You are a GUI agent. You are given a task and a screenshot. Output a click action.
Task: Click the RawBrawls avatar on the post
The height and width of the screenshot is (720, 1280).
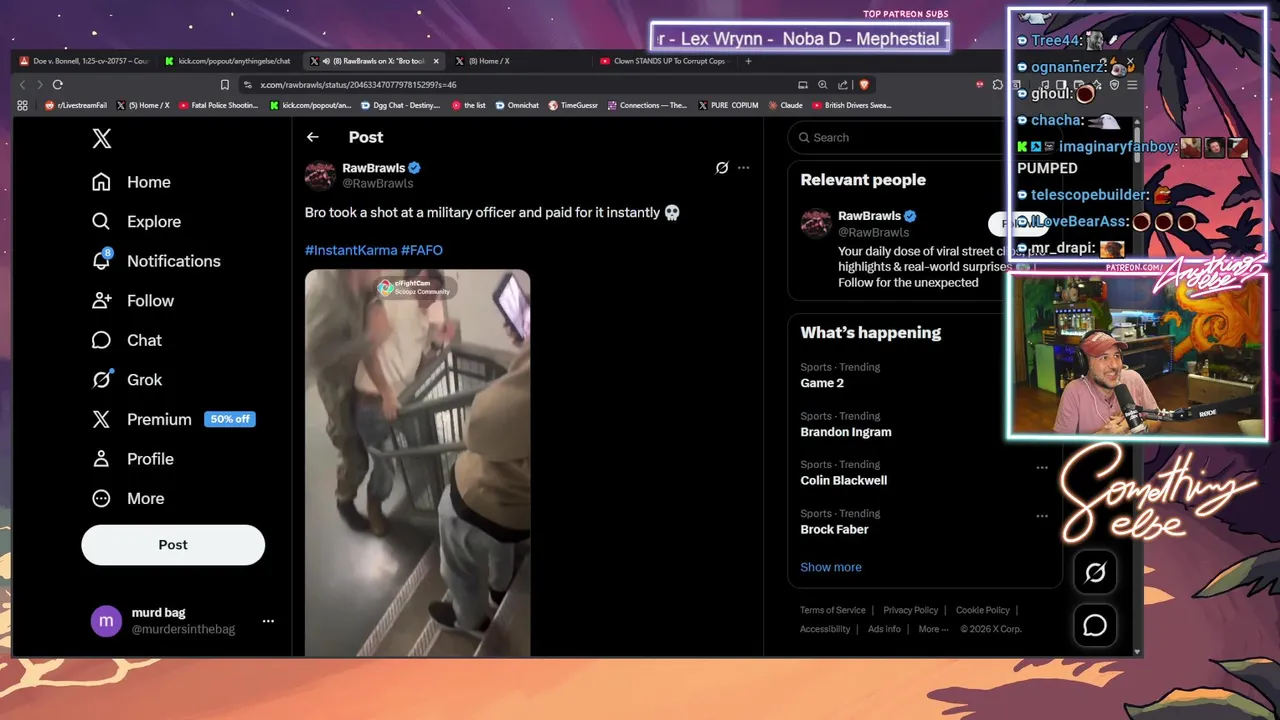pos(320,175)
